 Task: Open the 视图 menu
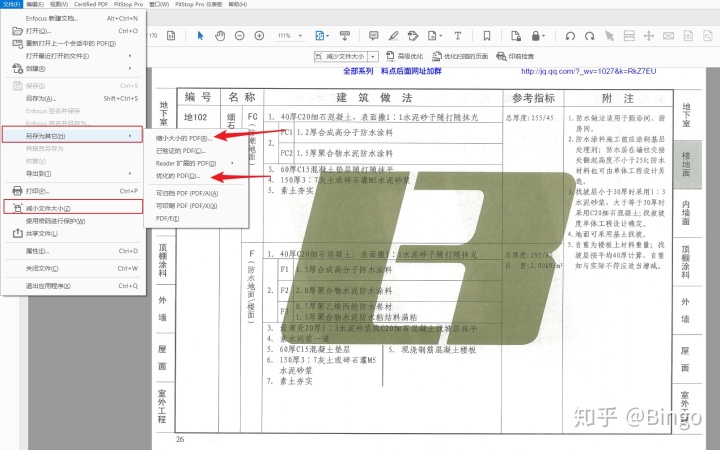click(59, 4)
